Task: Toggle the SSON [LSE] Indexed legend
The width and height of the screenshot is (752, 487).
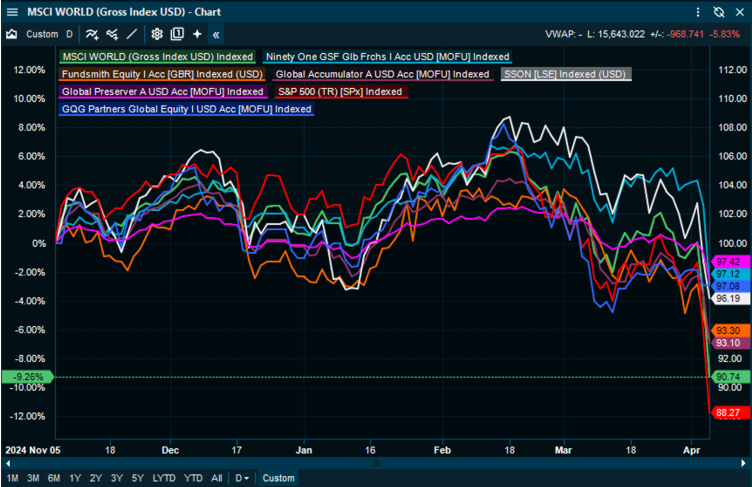Action: (565, 74)
